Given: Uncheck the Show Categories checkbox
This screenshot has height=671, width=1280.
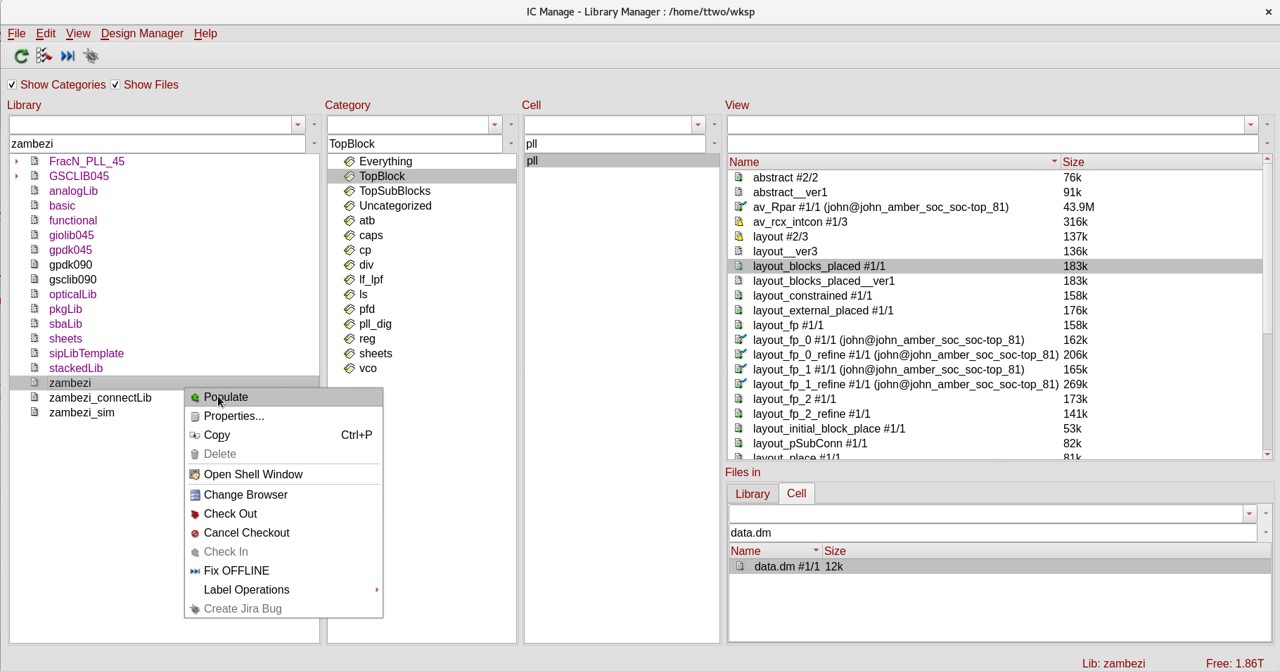Looking at the screenshot, I should 12,85.
